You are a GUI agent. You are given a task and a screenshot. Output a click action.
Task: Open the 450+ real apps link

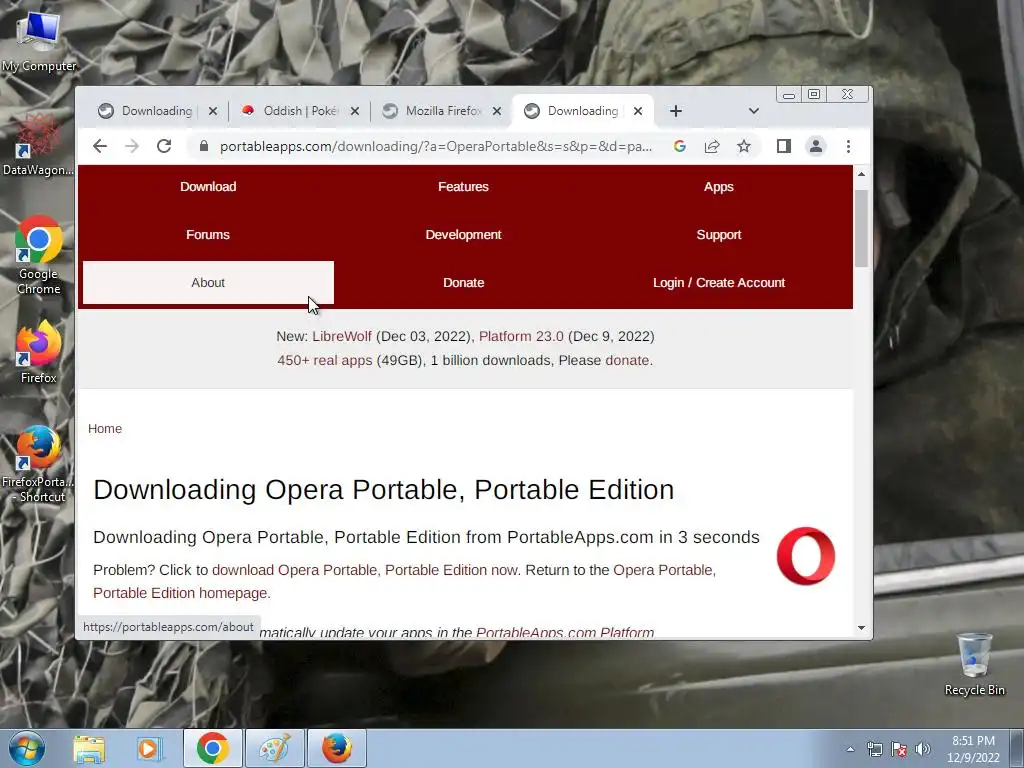[325, 360]
